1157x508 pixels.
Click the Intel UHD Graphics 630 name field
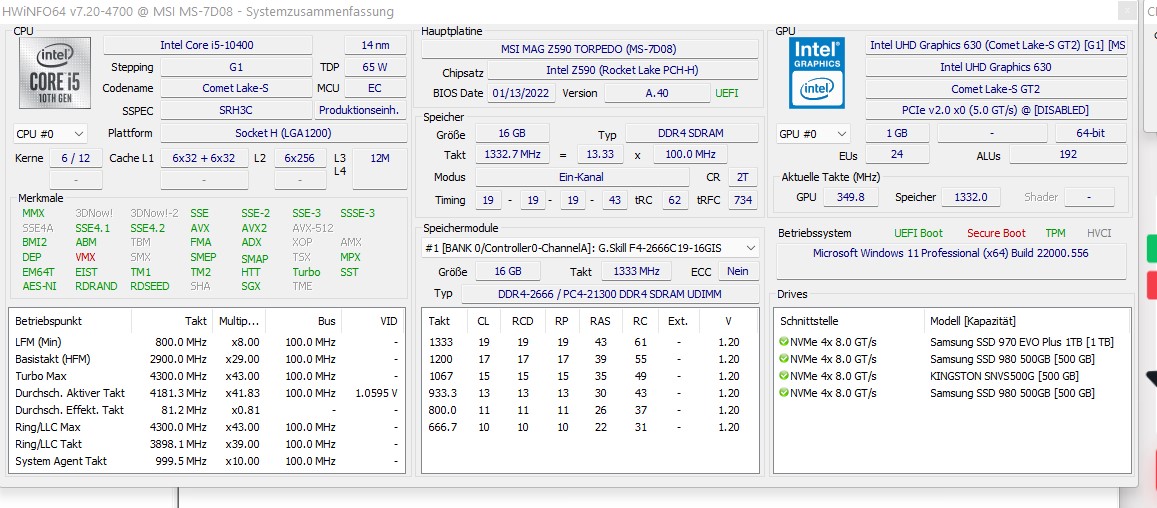(996, 67)
